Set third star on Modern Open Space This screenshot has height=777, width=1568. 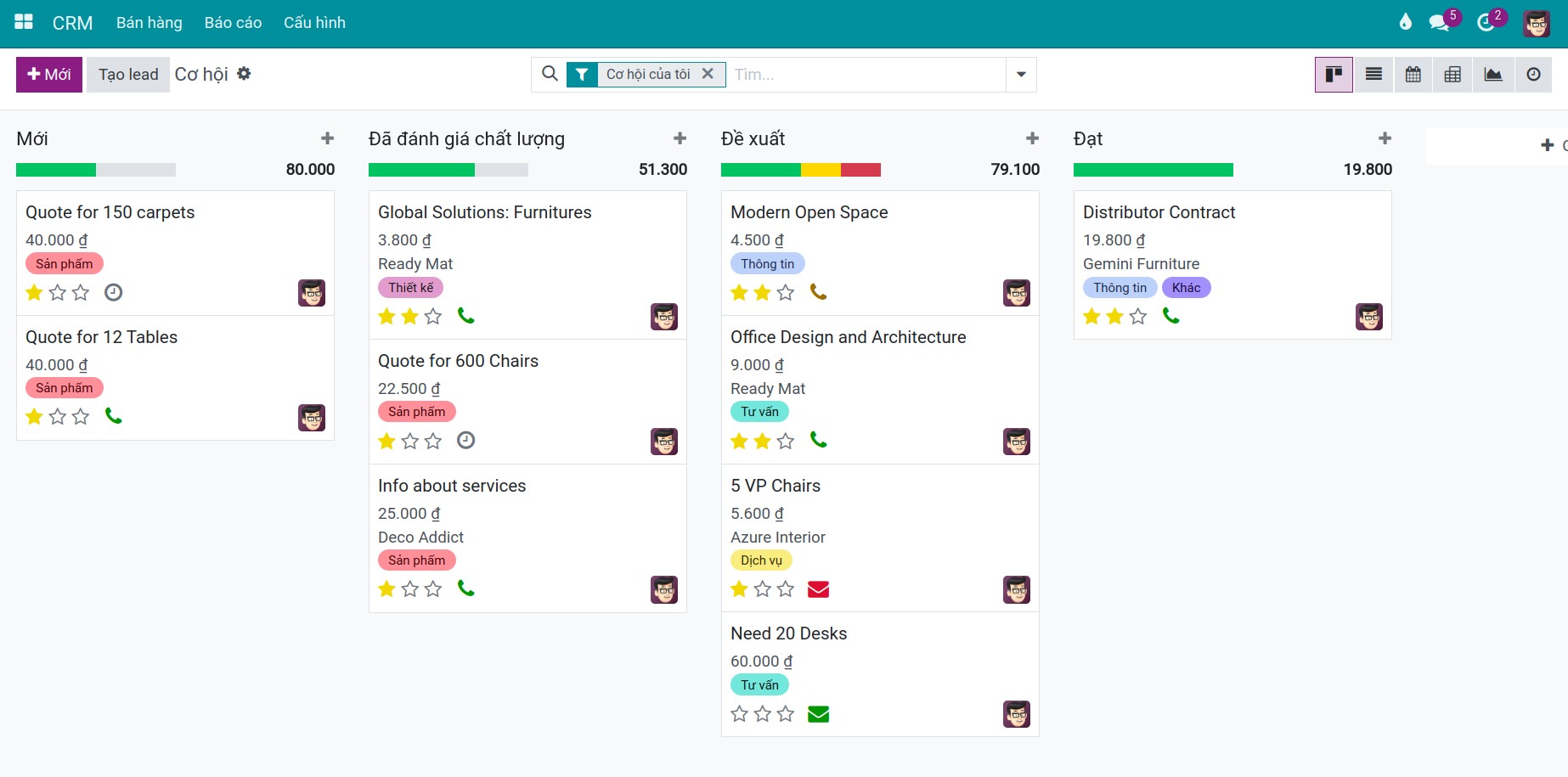(786, 292)
